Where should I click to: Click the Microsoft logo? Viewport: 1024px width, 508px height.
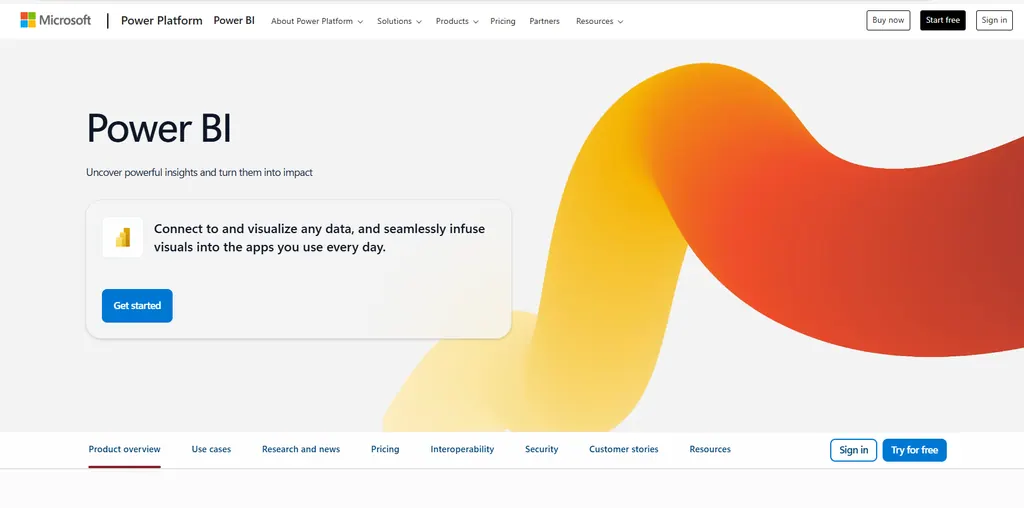pyautogui.click(x=56, y=20)
